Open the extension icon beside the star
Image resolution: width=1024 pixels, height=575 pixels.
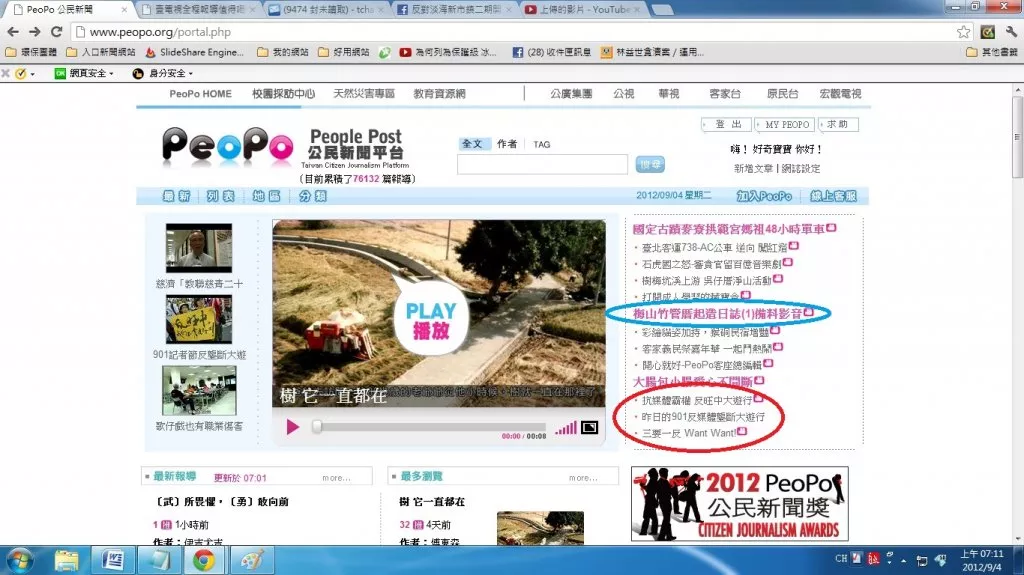(x=987, y=32)
